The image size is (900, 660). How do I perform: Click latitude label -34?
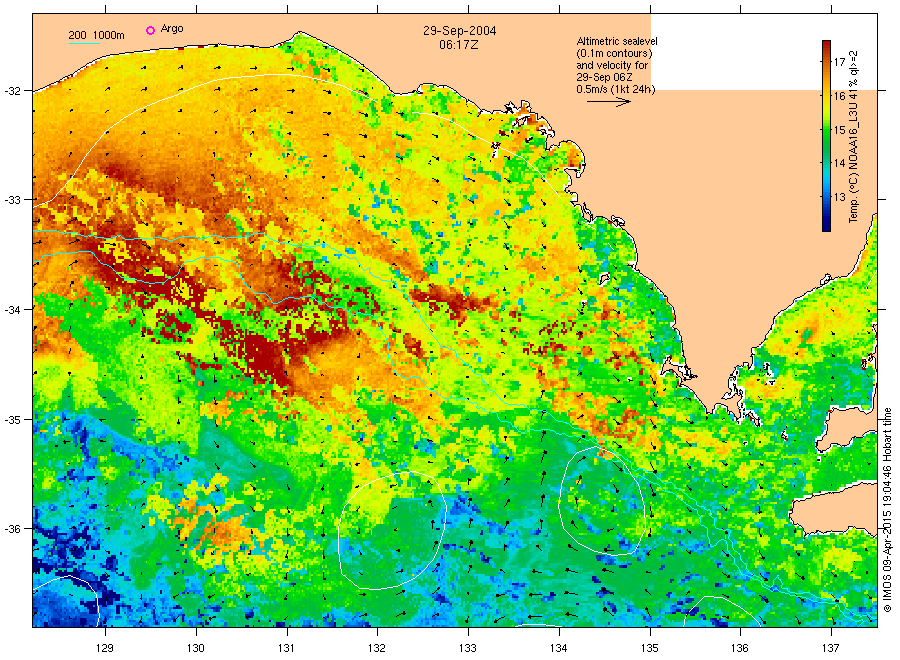[x=12, y=309]
